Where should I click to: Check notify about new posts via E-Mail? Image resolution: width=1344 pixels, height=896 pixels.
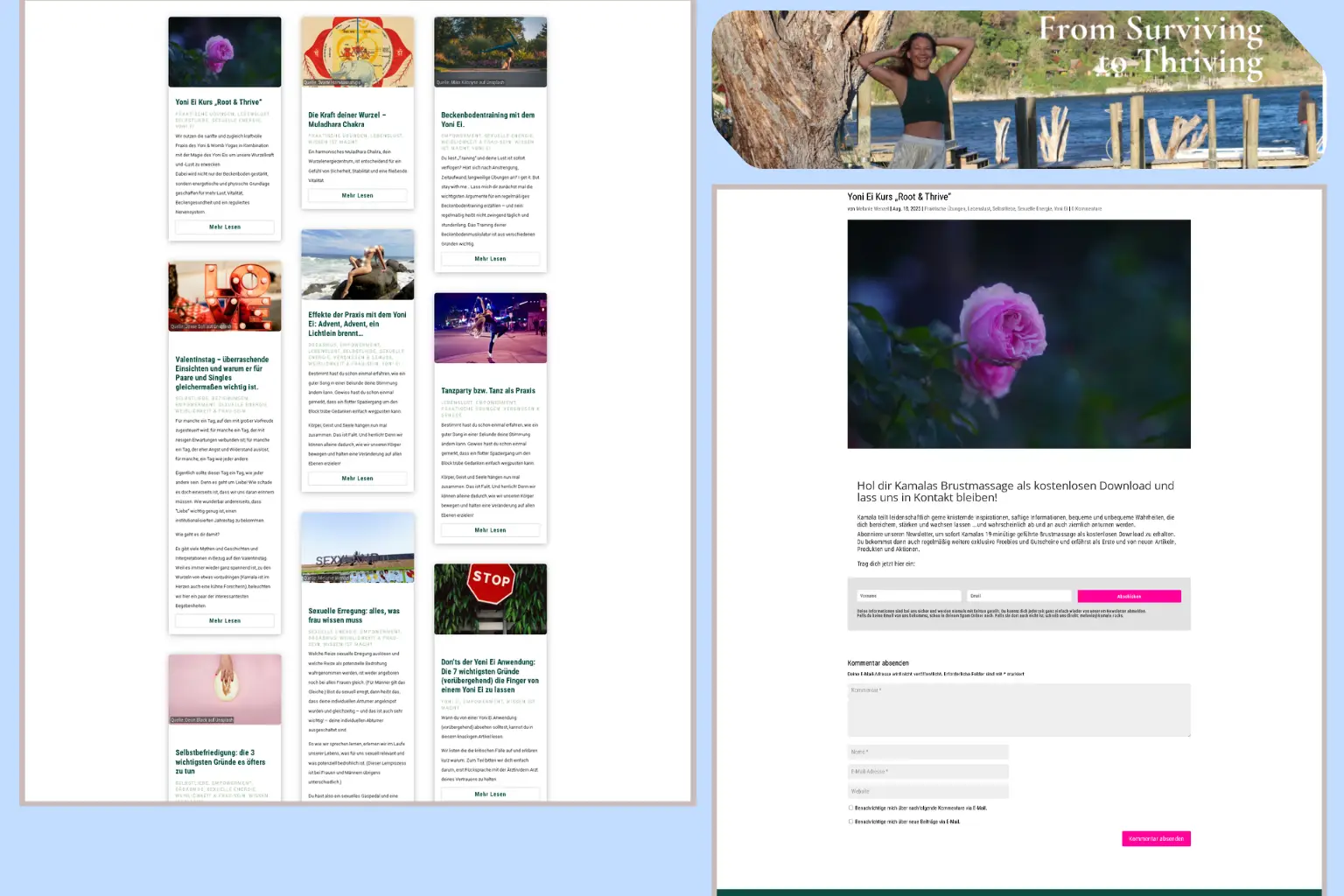click(x=850, y=822)
